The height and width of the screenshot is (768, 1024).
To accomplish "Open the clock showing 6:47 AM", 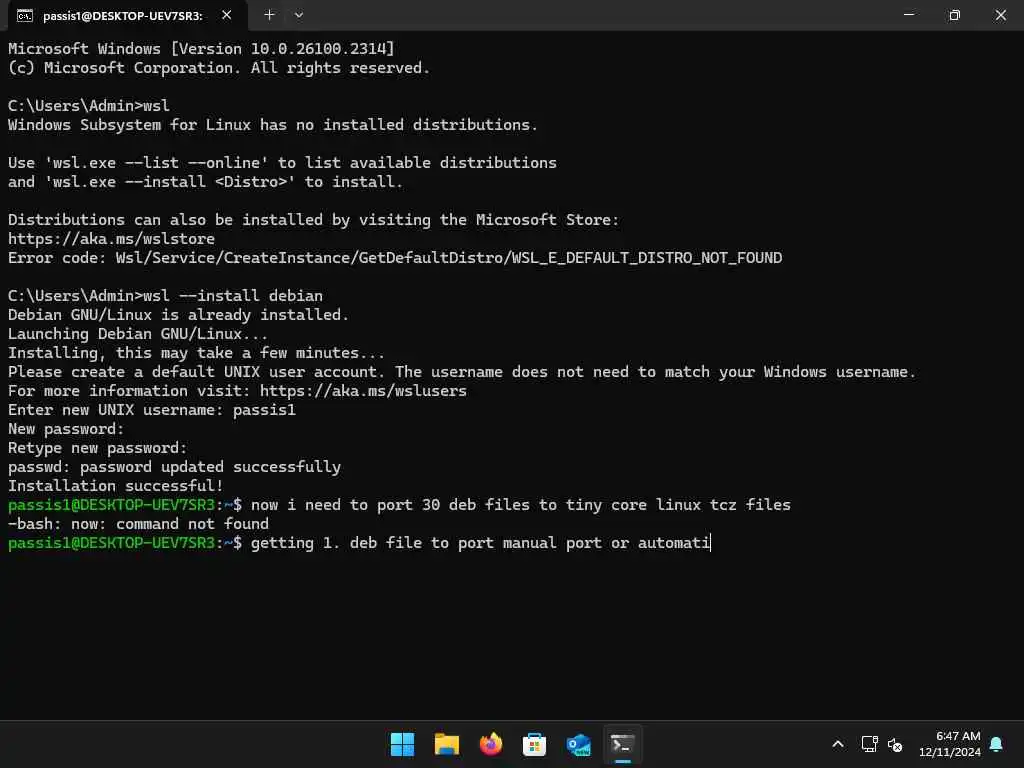I will click(x=950, y=744).
